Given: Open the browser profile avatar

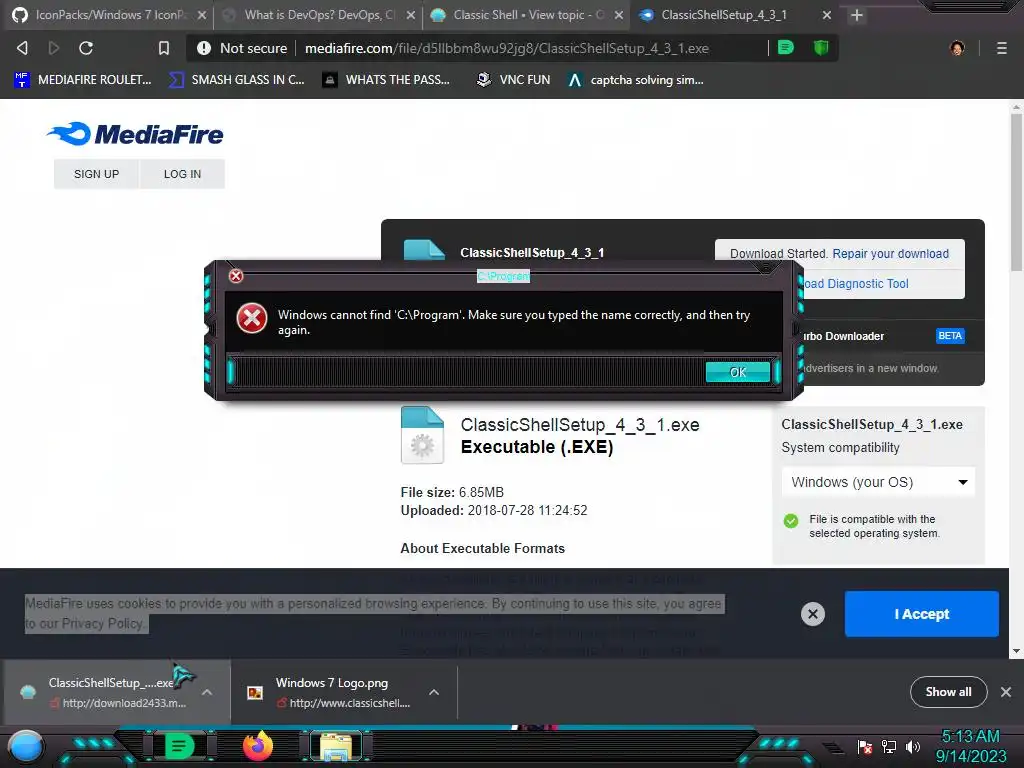Looking at the screenshot, I should coord(957,48).
